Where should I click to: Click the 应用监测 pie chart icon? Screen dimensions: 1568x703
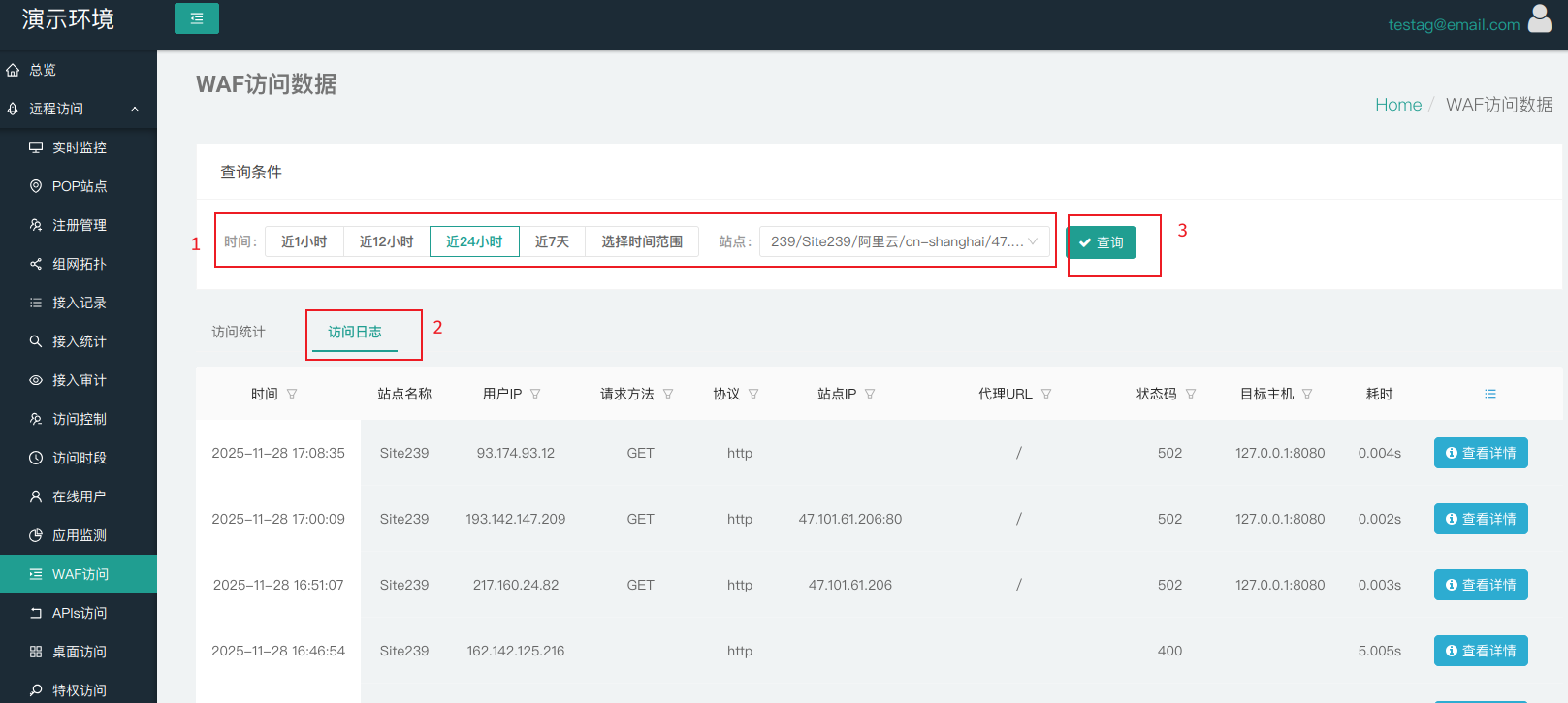click(36, 535)
